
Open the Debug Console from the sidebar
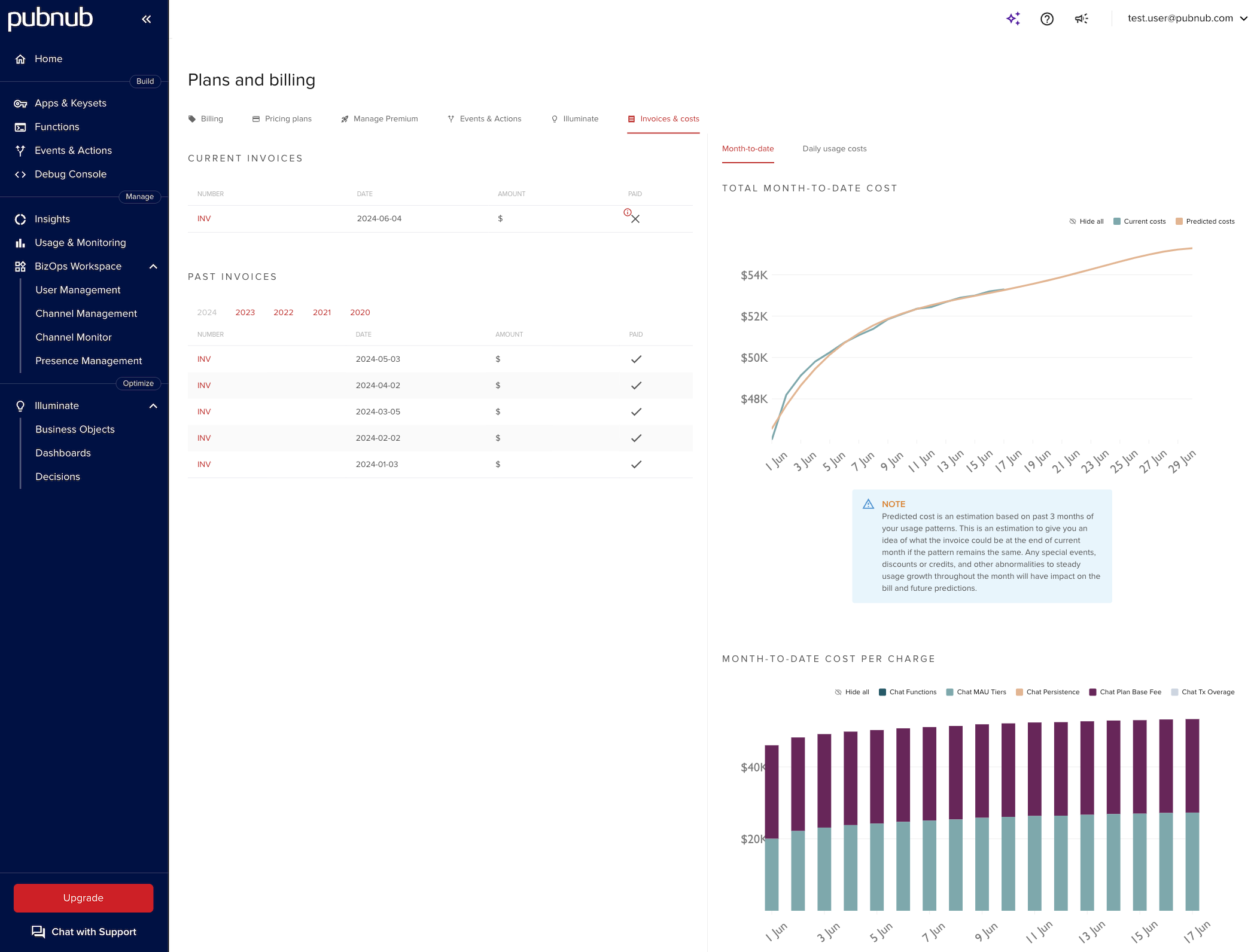[x=71, y=174]
